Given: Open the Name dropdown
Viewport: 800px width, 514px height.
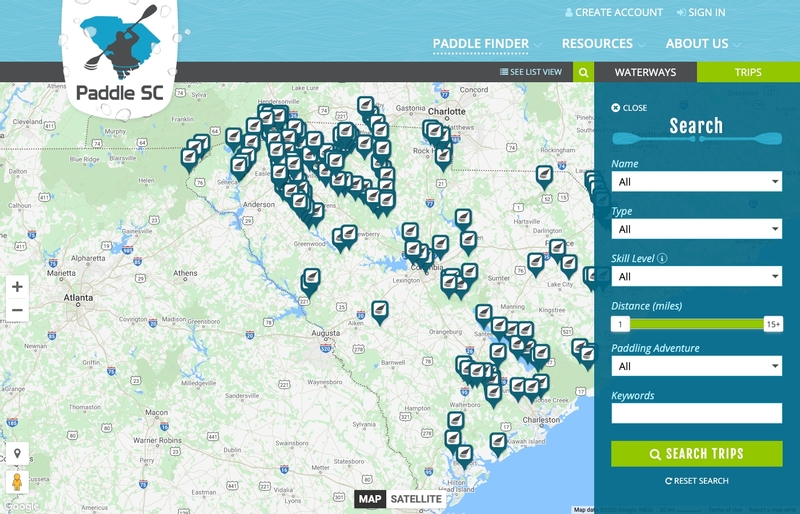Looking at the screenshot, I should [696, 182].
